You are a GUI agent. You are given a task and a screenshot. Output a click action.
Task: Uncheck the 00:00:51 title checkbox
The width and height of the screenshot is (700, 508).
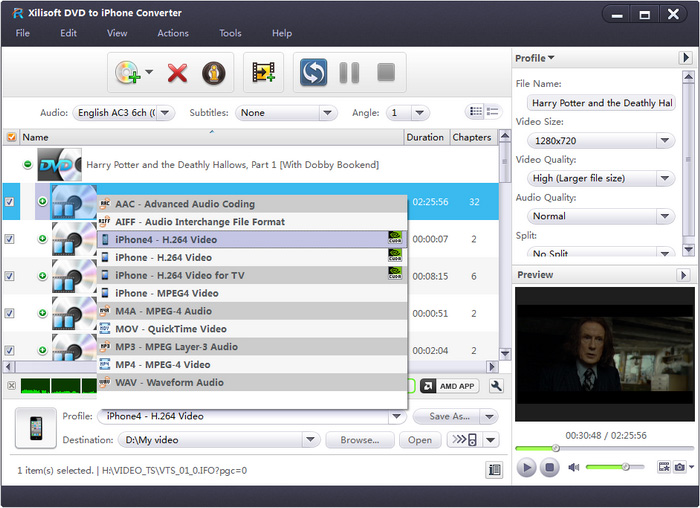(x=9, y=313)
